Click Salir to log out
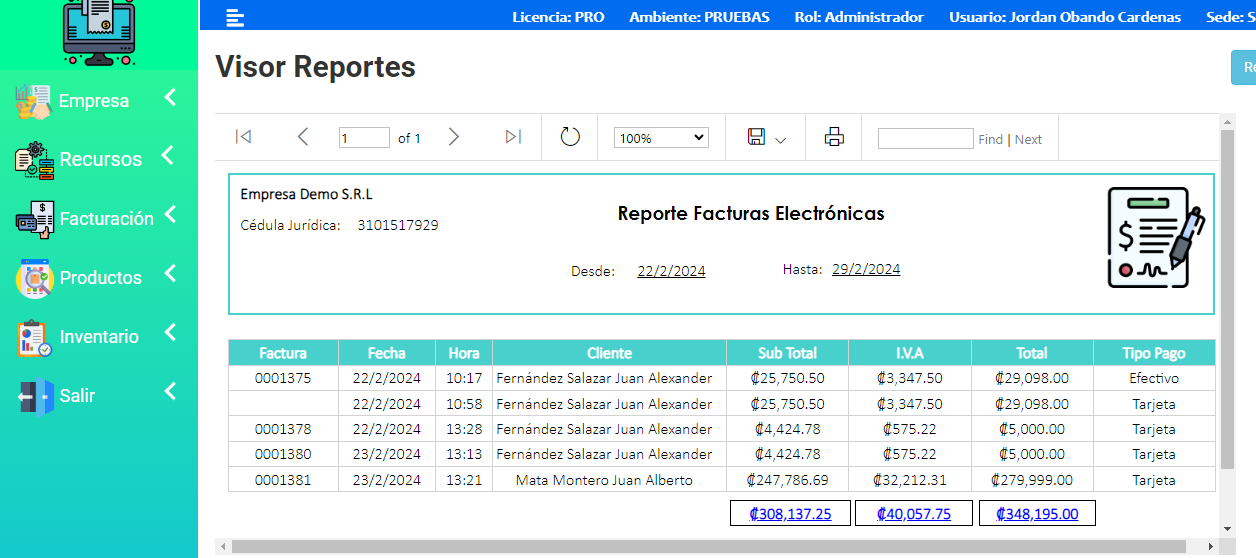The width and height of the screenshot is (1256, 558). click(x=77, y=396)
